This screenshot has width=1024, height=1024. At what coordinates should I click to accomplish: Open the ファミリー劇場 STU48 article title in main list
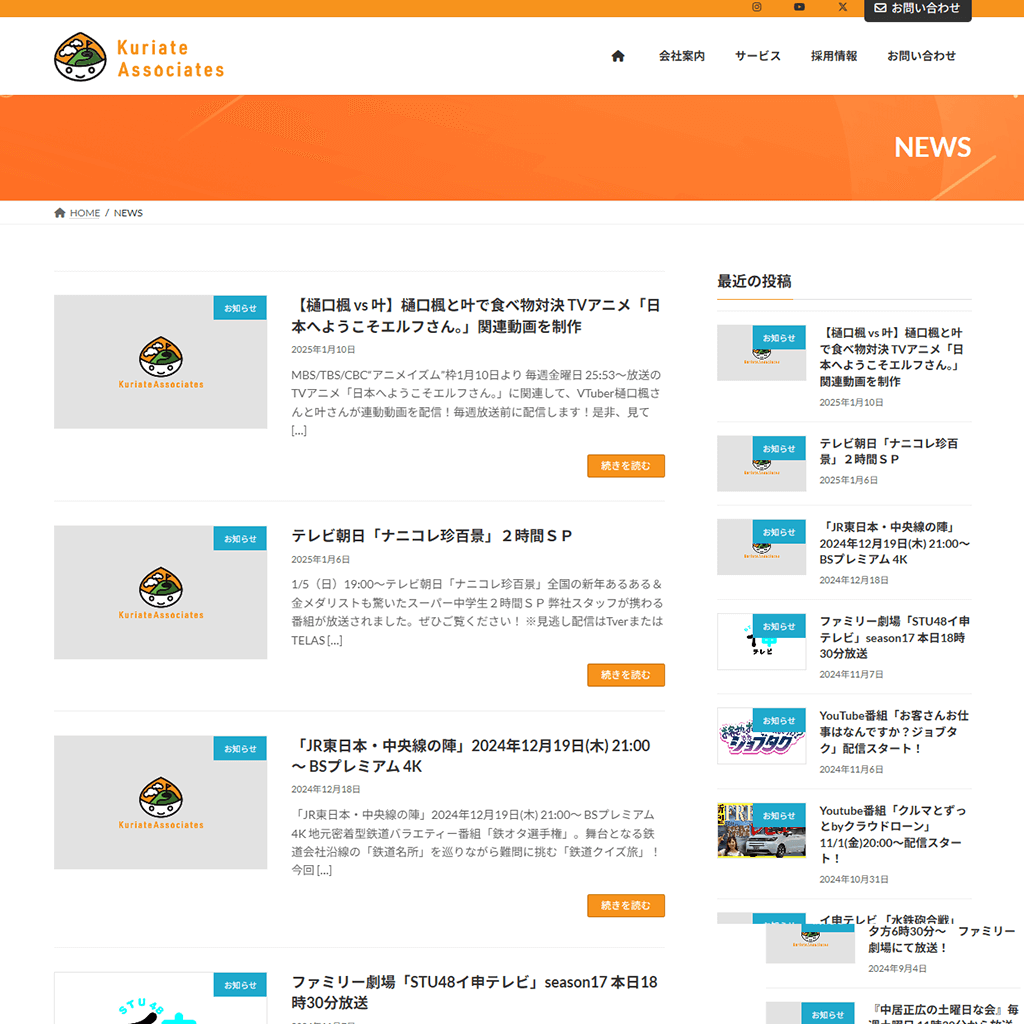[475, 992]
